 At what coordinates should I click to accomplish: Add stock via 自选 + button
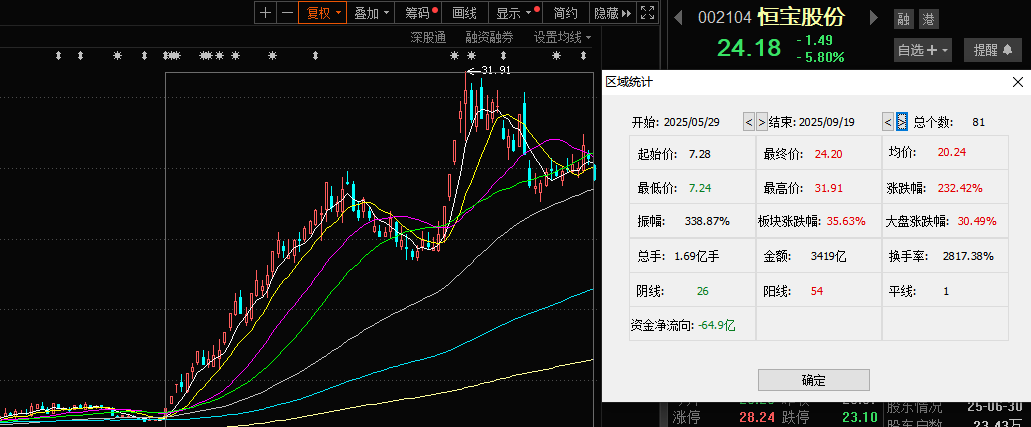(923, 49)
